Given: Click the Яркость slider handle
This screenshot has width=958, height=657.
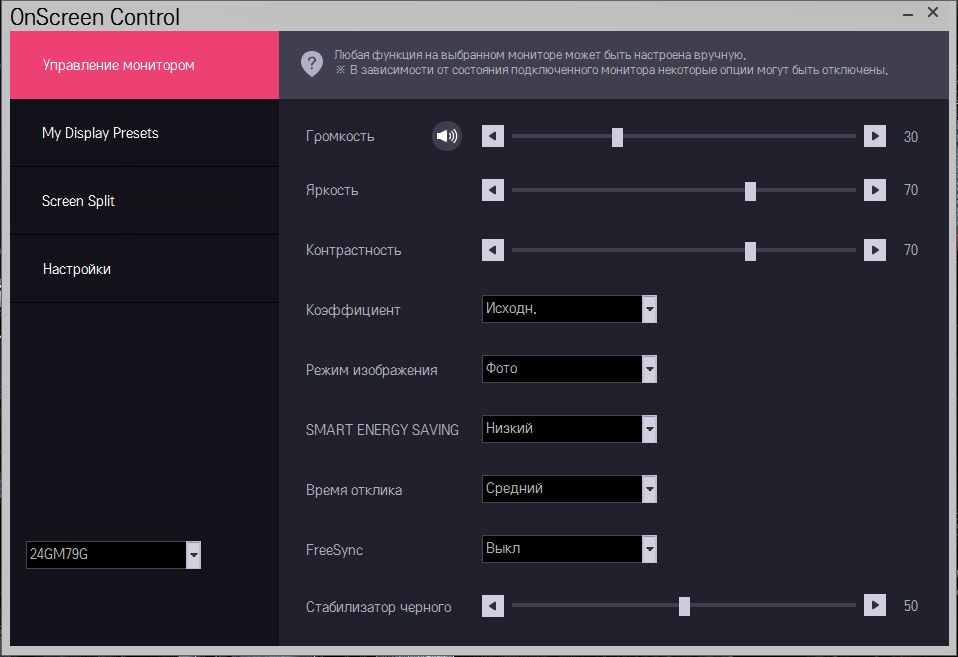Looking at the screenshot, I should click(x=750, y=191).
